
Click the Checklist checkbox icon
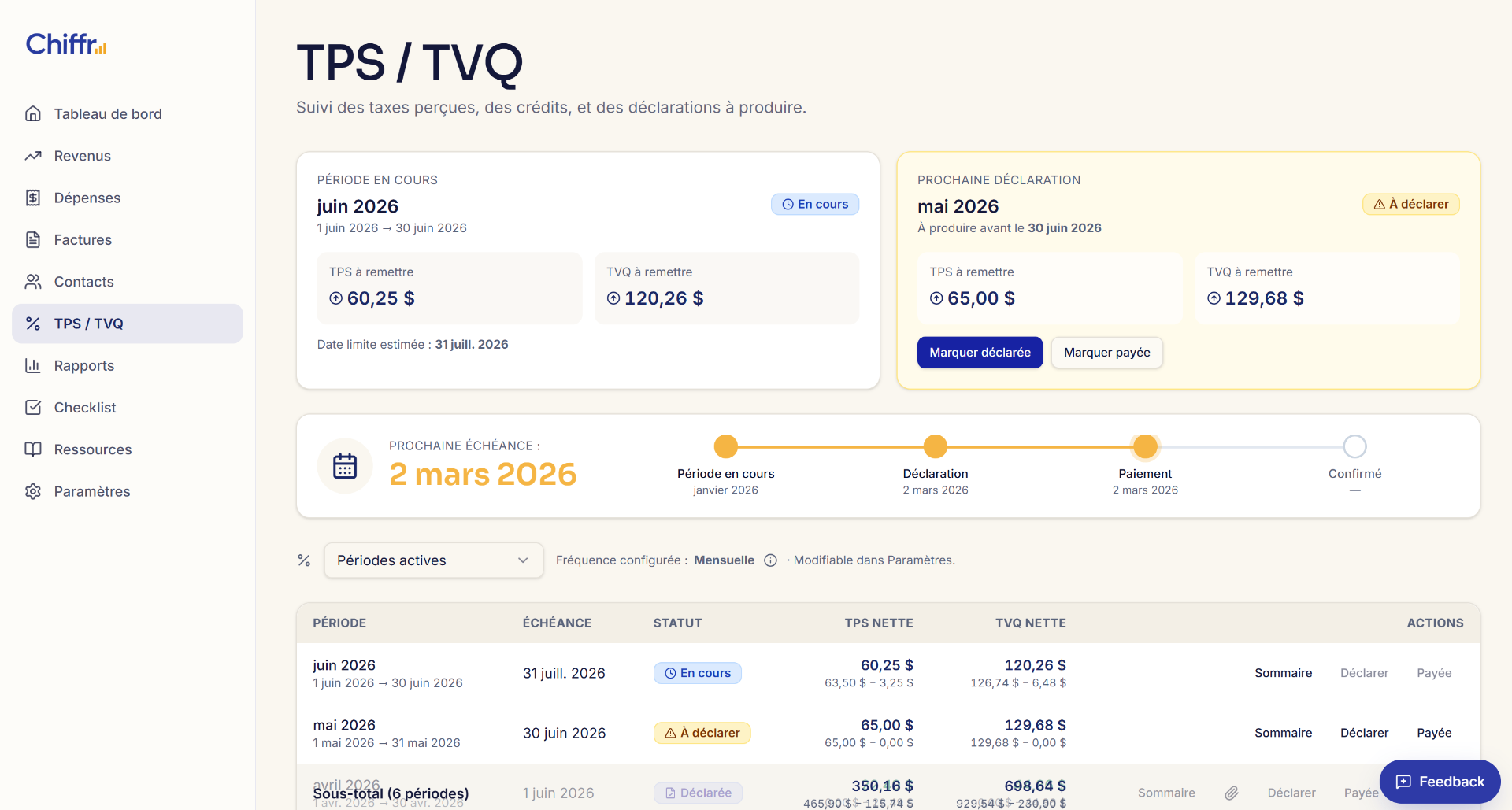(33, 408)
